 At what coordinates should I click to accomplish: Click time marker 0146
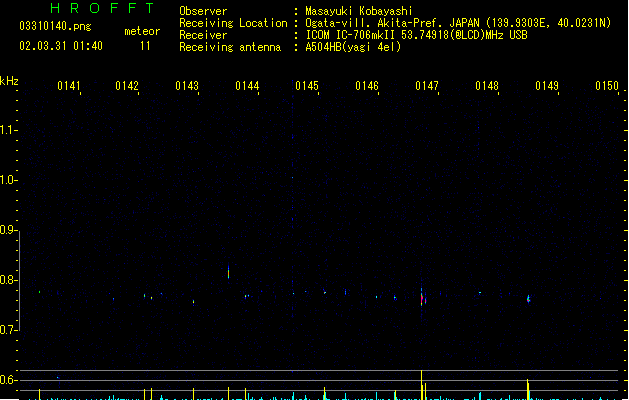tap(367, 86)
